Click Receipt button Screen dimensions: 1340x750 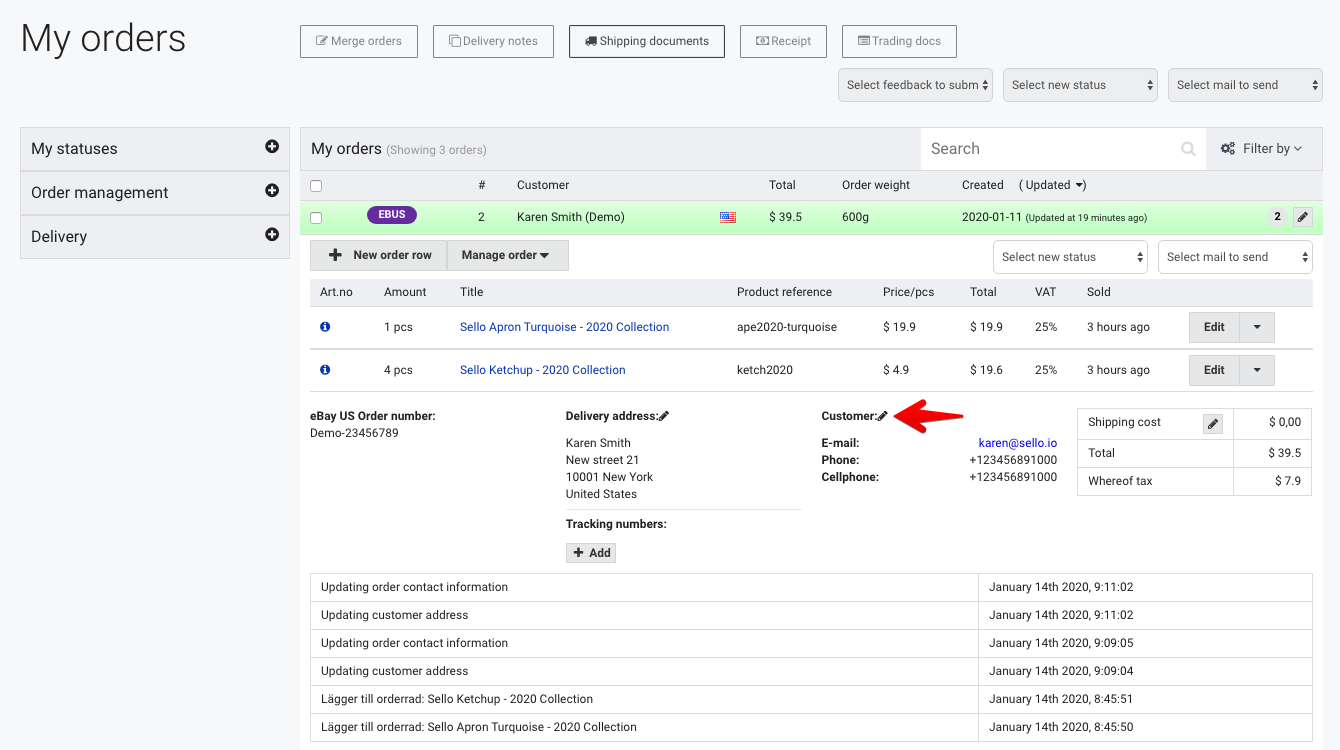[x=784, y=41]
